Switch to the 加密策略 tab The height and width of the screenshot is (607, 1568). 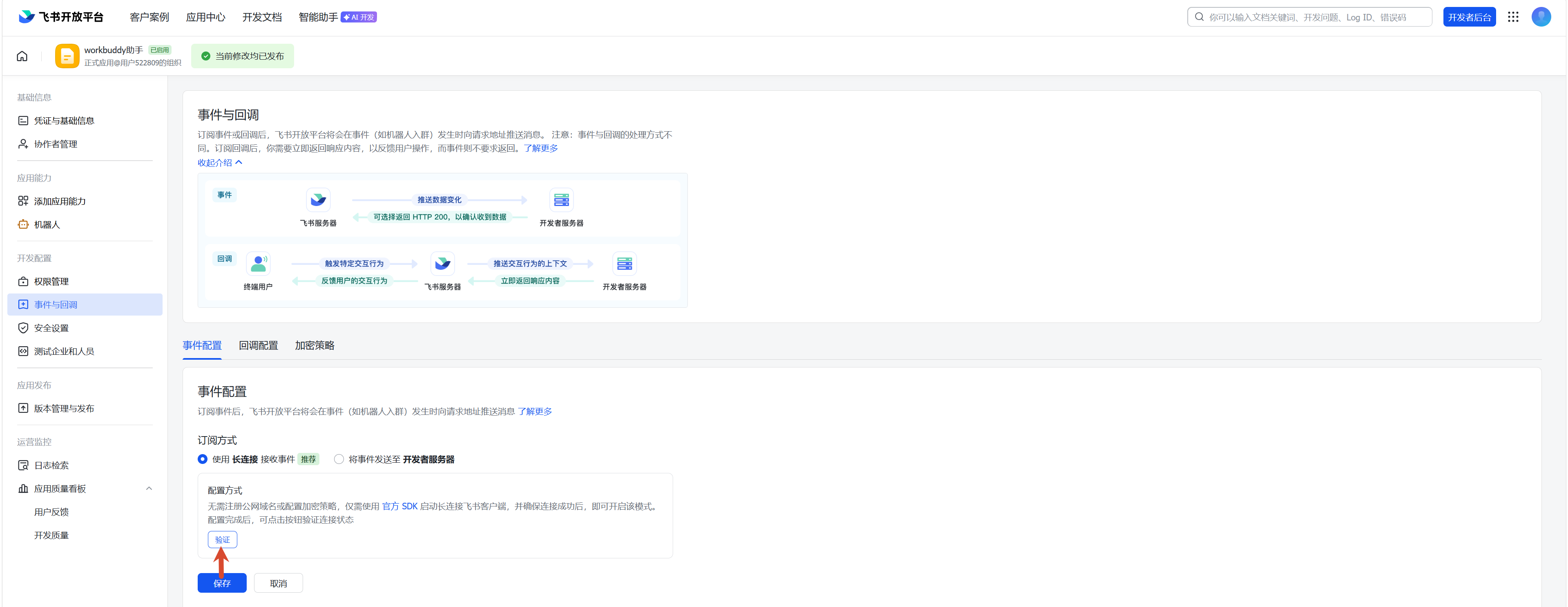click(314, 345)
